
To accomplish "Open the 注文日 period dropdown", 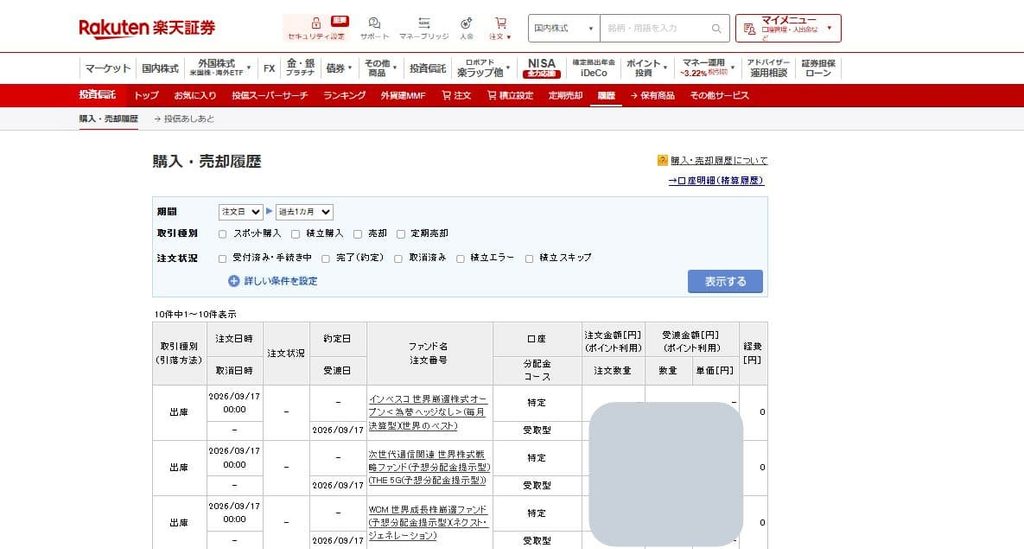I will (x=240, y=212).
